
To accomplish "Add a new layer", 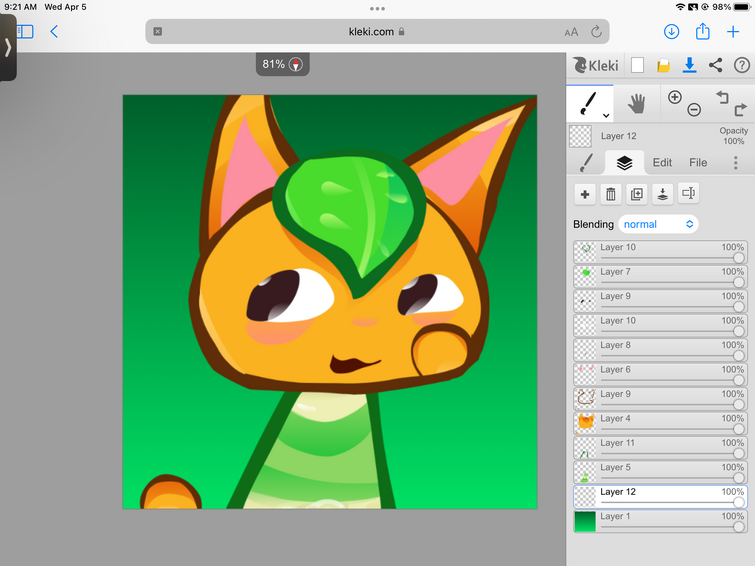I will [585, 194].
